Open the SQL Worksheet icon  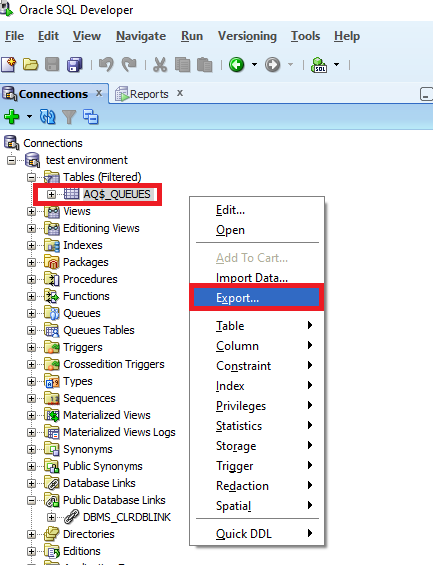click(x=319, y=65)
